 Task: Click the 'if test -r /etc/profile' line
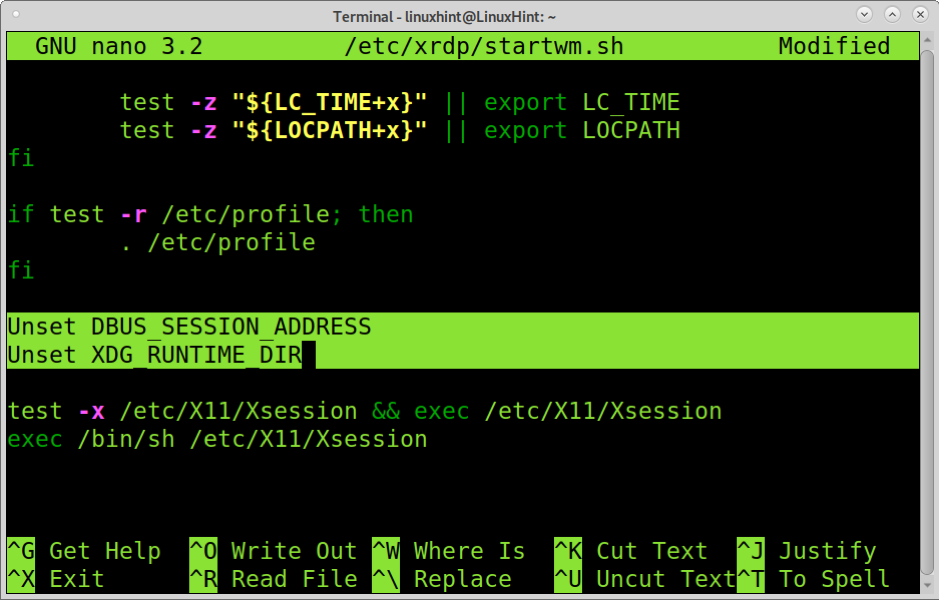[210, 214]
